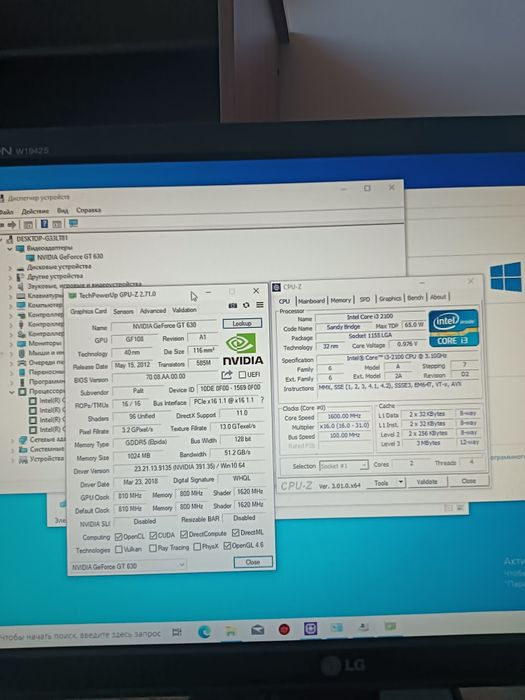The height and width of the screenshot is (700, 525).
Task: Click the toolbar icon right of the help icon
Action: coord(57,224)
